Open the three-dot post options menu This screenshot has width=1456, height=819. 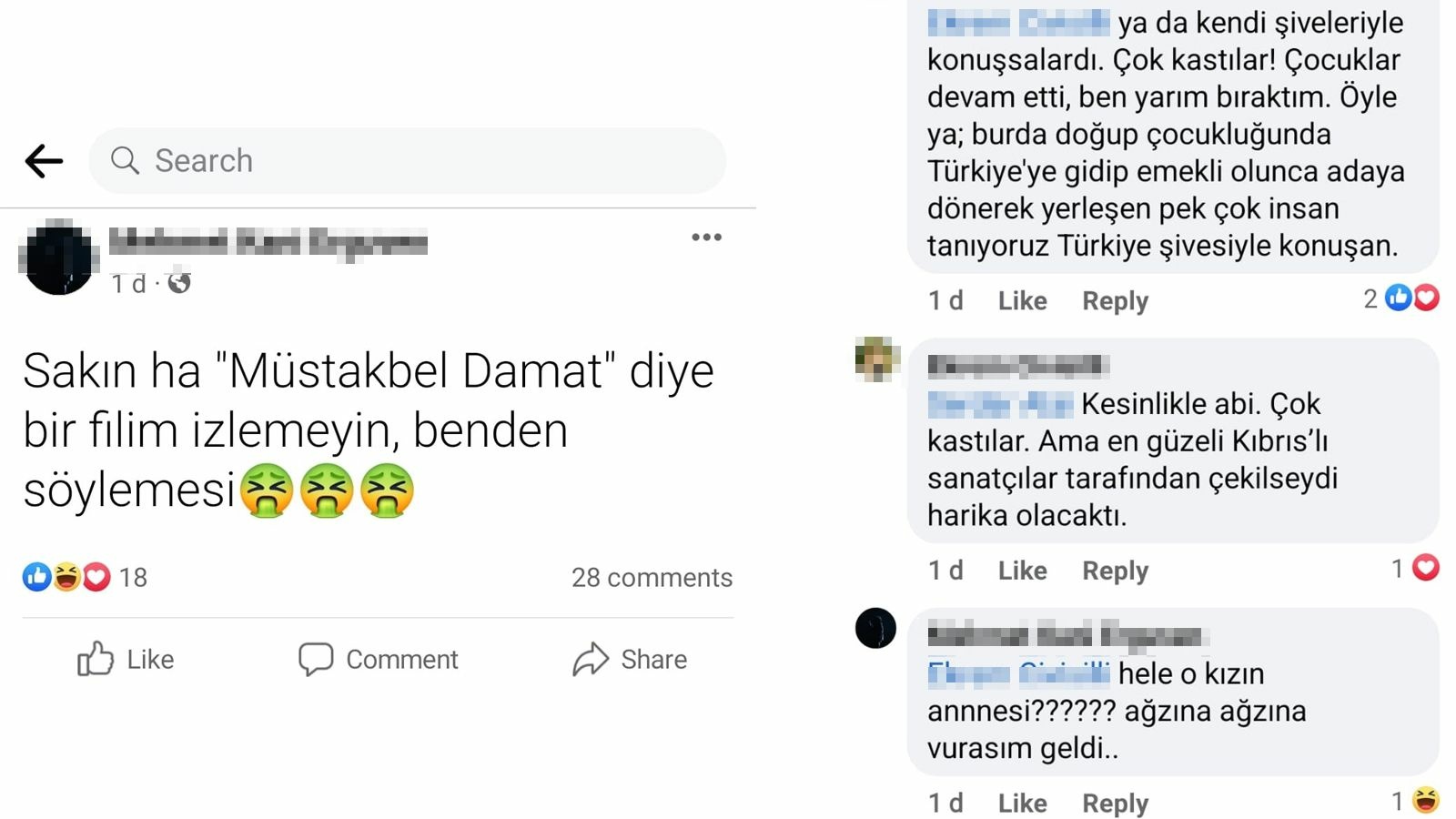706,238
